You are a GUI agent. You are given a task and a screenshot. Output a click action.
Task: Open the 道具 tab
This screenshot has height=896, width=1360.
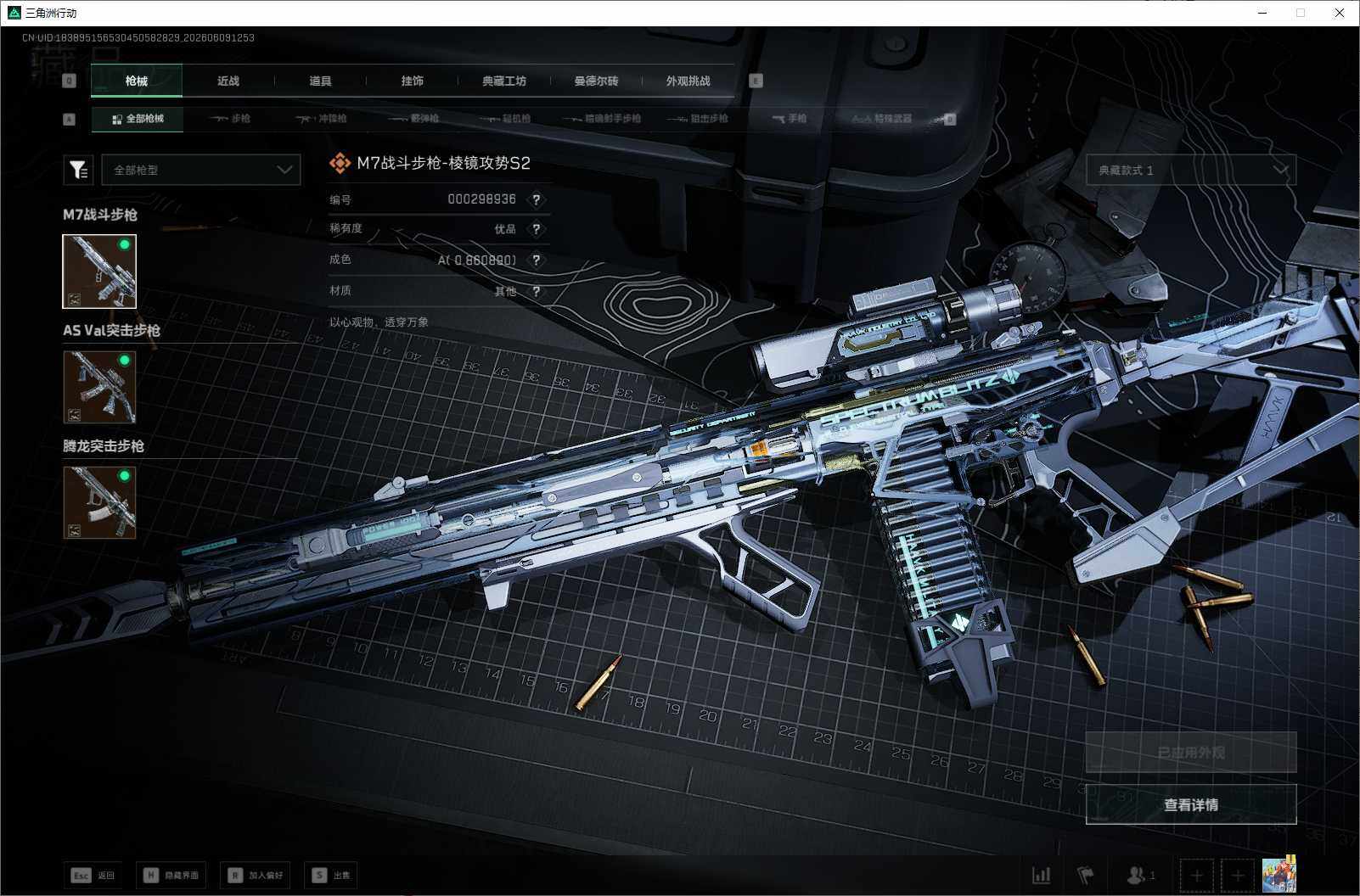320,81
